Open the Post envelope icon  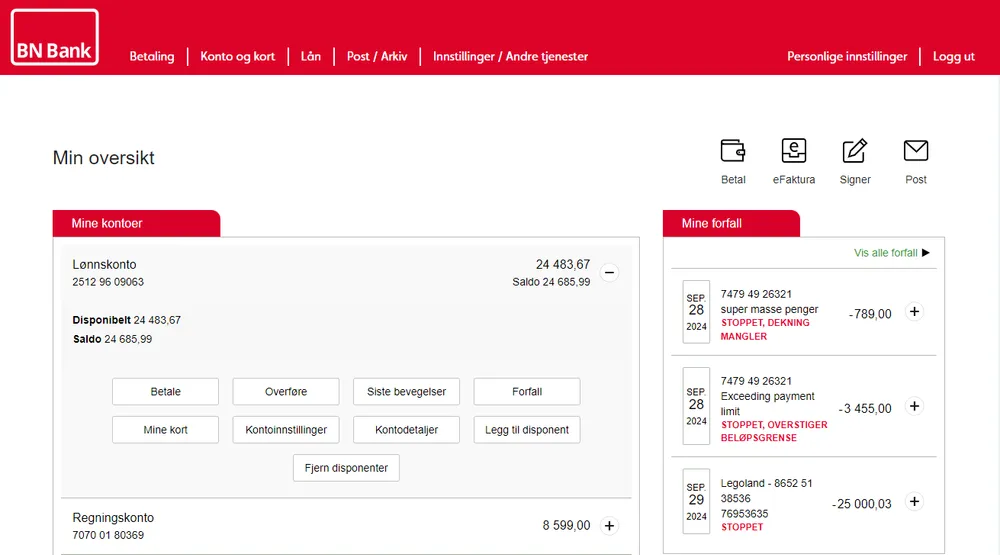915,151
